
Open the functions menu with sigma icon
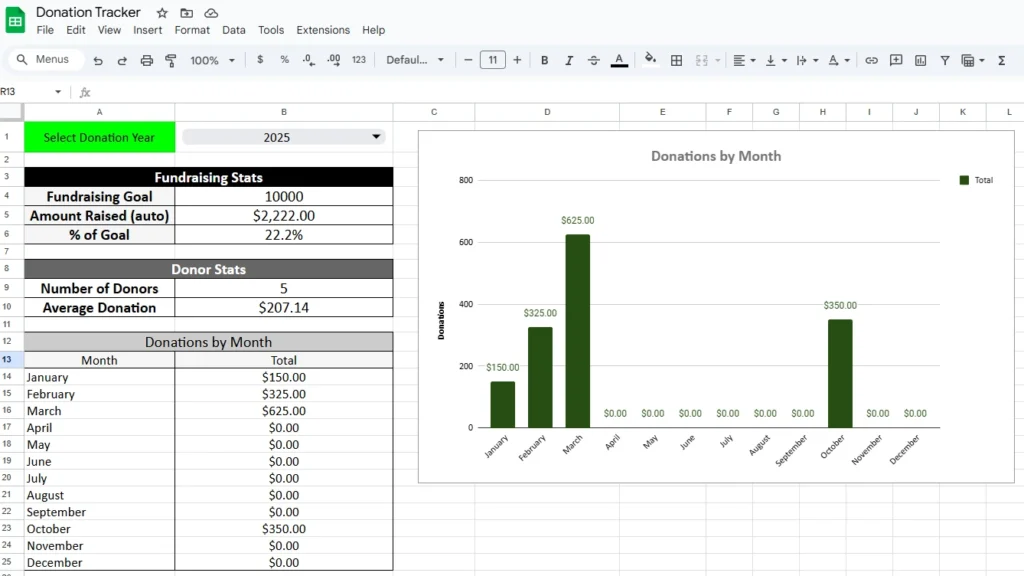(x=1003, y=60)
